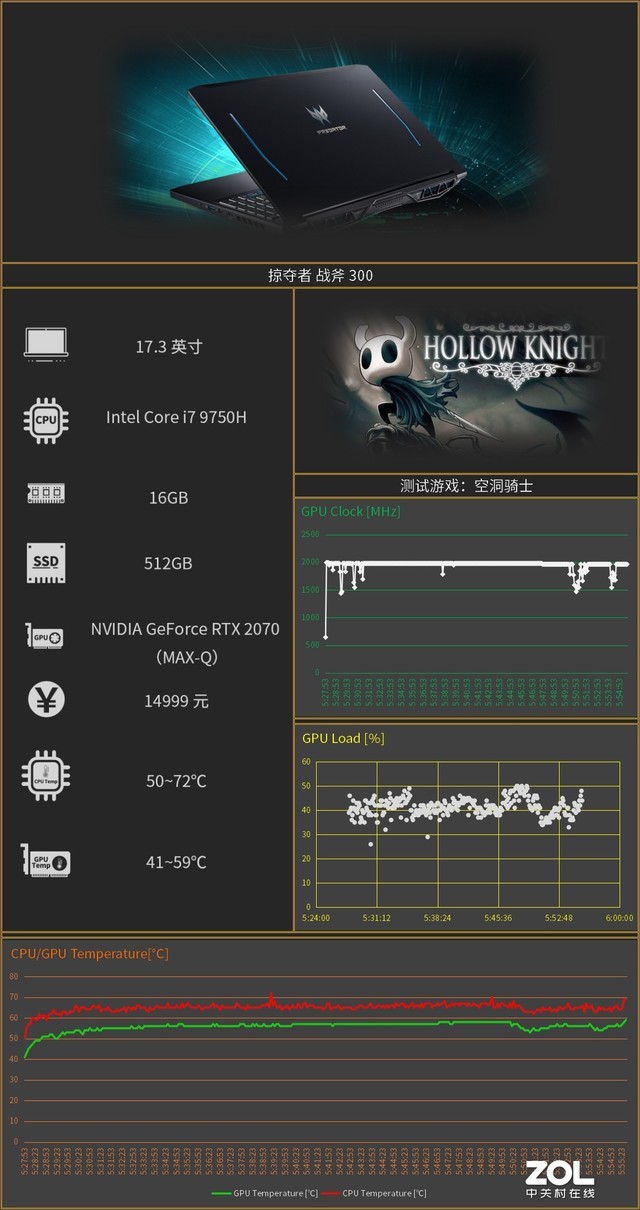The image size is (640, 1210).
Task: Click the 5:24:00 axis label on GPU Load
Action: click(x=317, y=917)
